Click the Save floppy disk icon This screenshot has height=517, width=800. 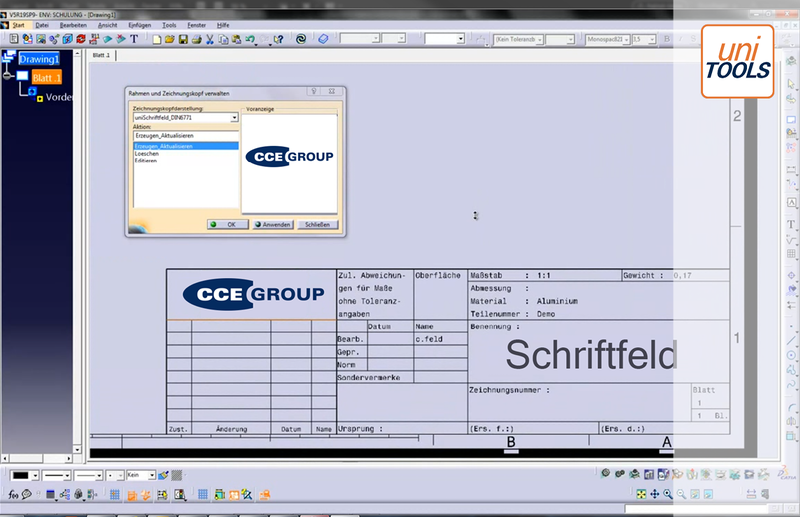click(183, 39)
